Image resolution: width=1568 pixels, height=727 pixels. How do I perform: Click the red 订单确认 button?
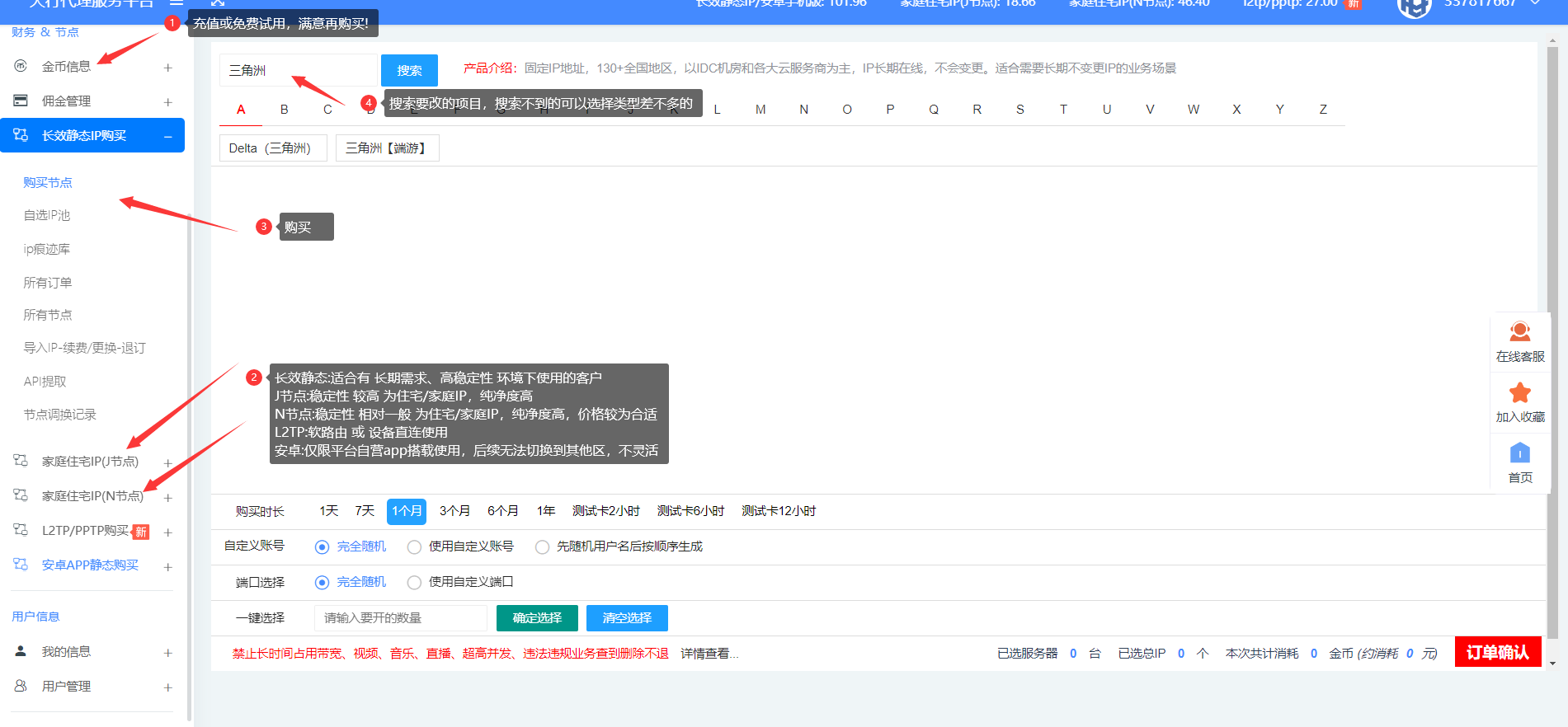(1497, 653)
